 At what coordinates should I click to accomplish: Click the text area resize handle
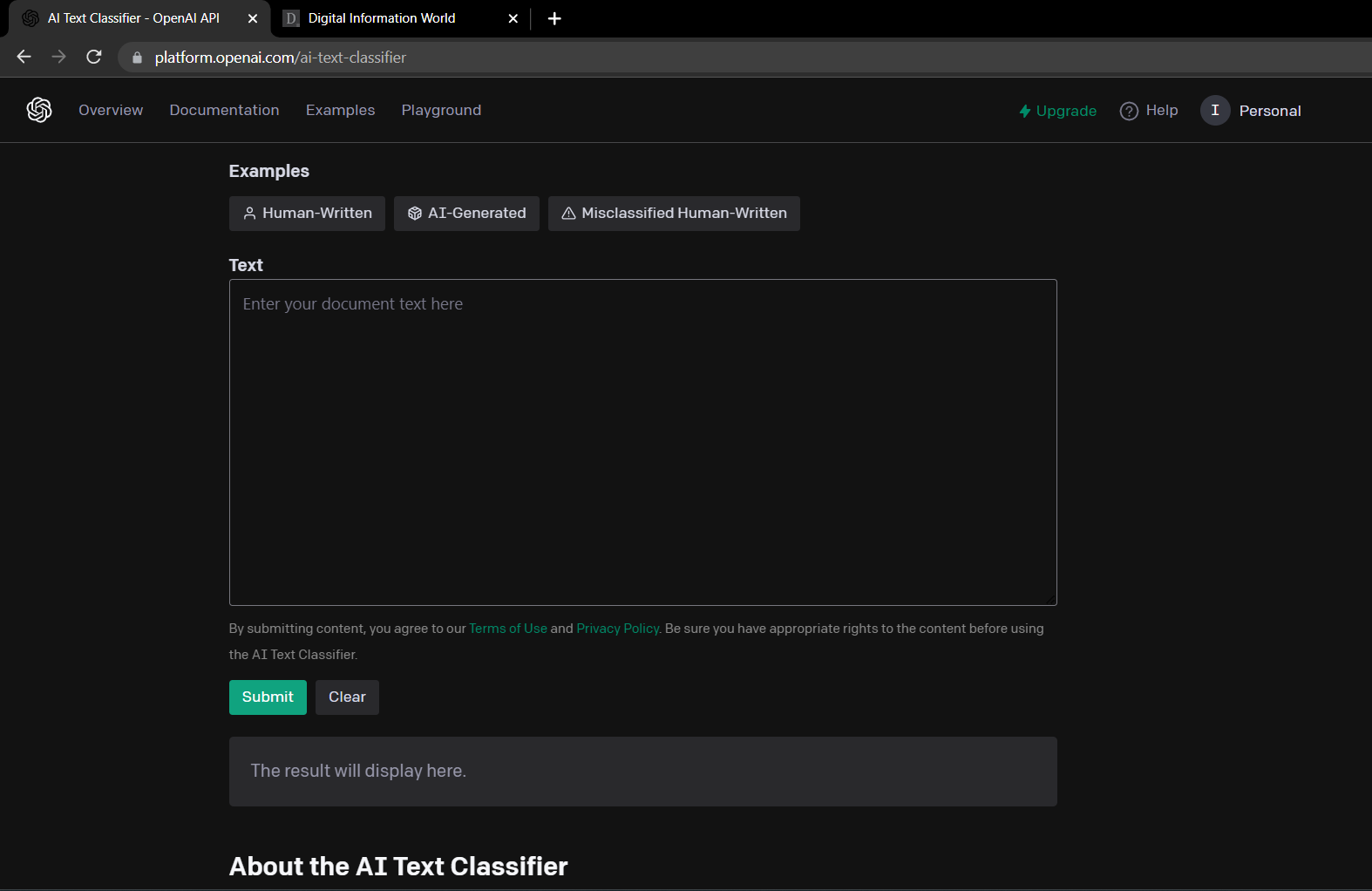tap(1050, 599)
